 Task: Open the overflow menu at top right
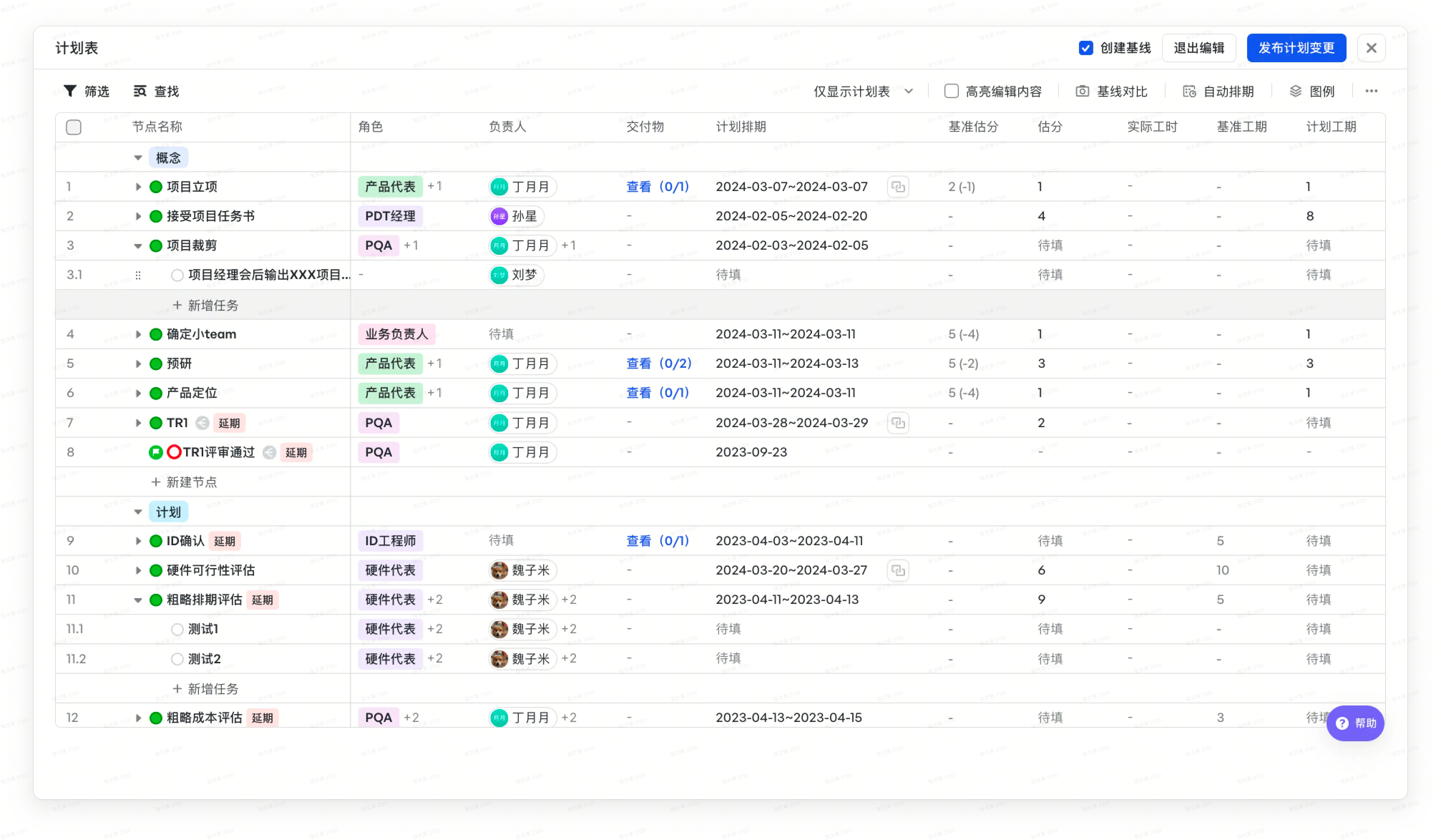coord(1371,91)
